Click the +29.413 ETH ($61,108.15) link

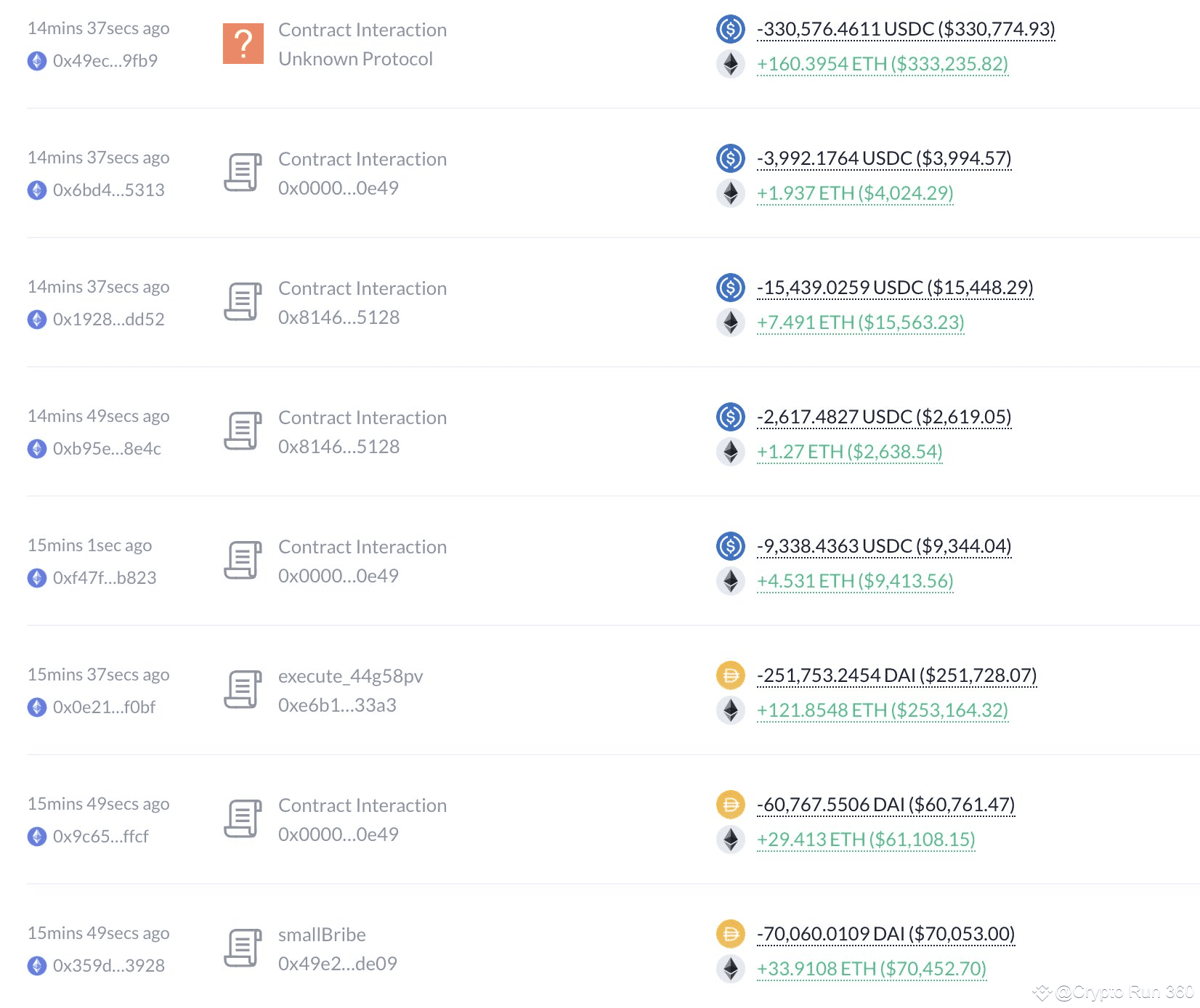(x=866, y=840)
